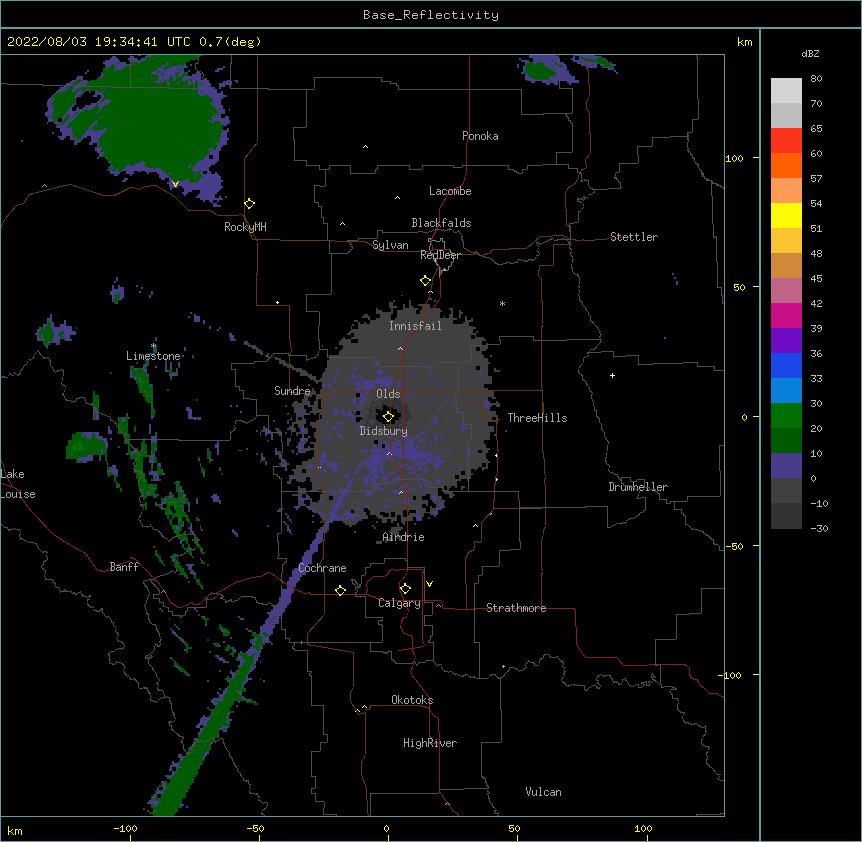Click the Airdrie label
The width and height of the screenshot is (862, 842).
(403, 537)
